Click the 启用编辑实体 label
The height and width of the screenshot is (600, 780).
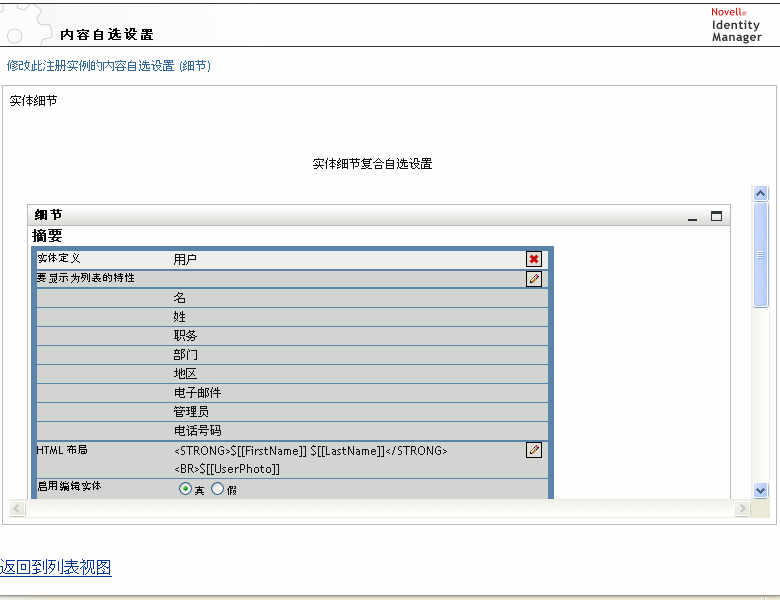click(x=69, y=486)
